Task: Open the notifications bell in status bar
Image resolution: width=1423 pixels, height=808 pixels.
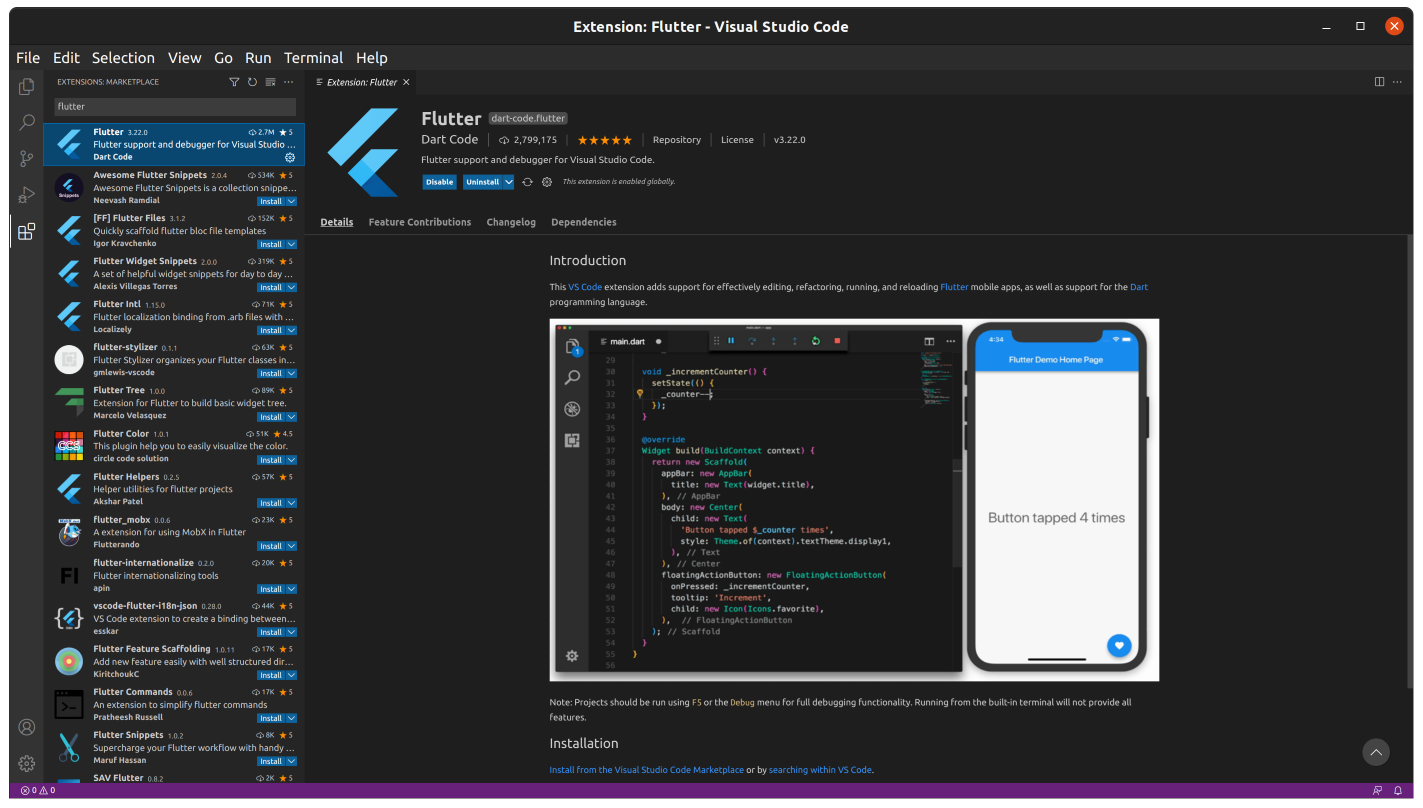Action: coord(1397,790)
